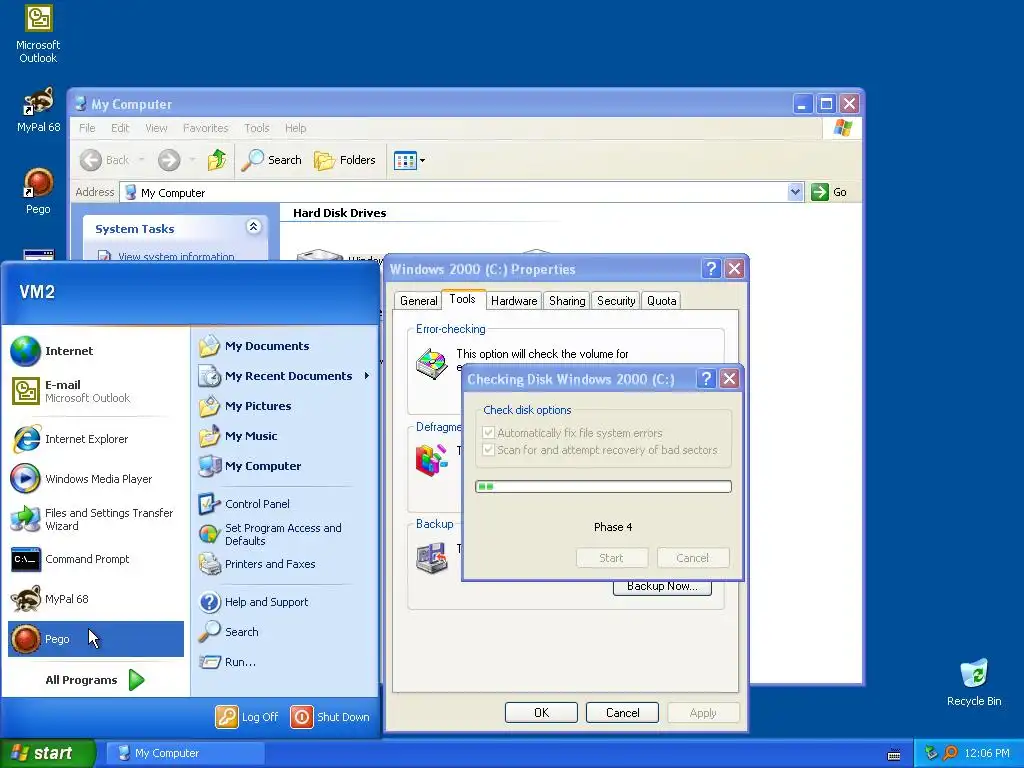Viewport: 1024px width, 768px height.
Task: Select the Tools tab in Properties
Action: [x=462, y=299]
